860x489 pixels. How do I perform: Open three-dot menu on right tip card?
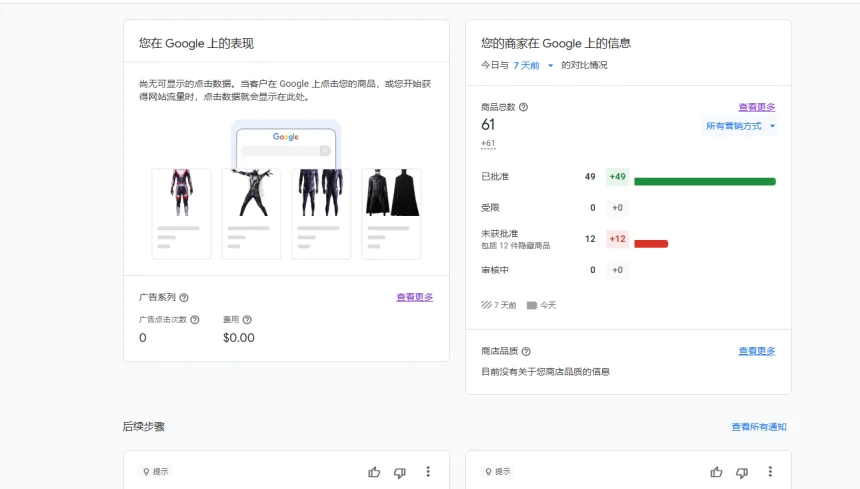click(x=770, y=472)
